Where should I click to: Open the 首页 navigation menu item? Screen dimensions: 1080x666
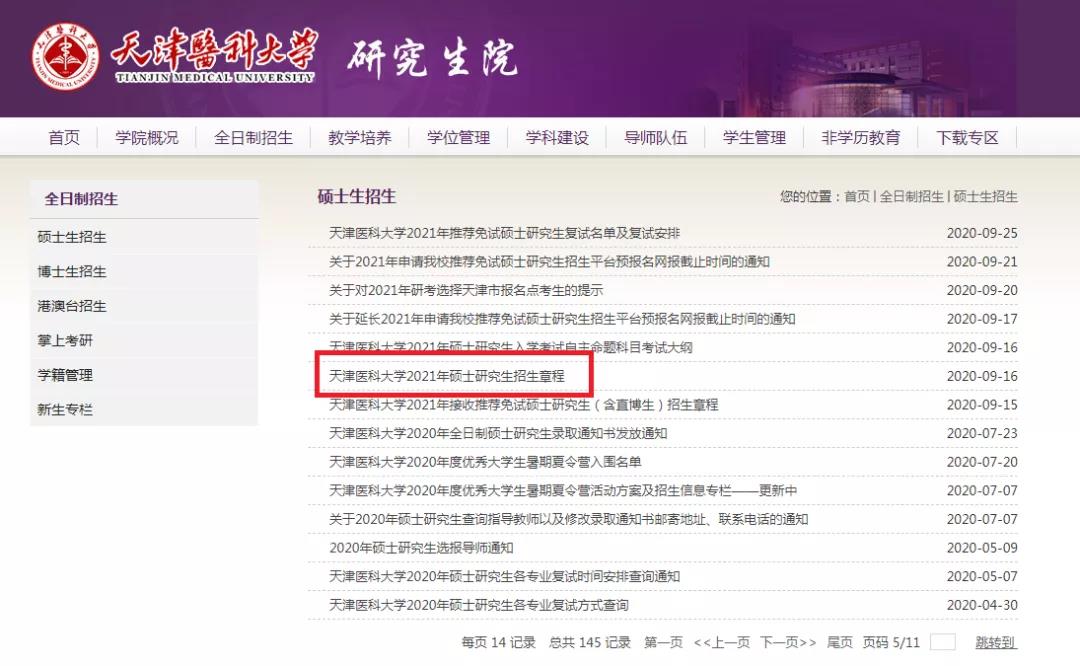64,138
